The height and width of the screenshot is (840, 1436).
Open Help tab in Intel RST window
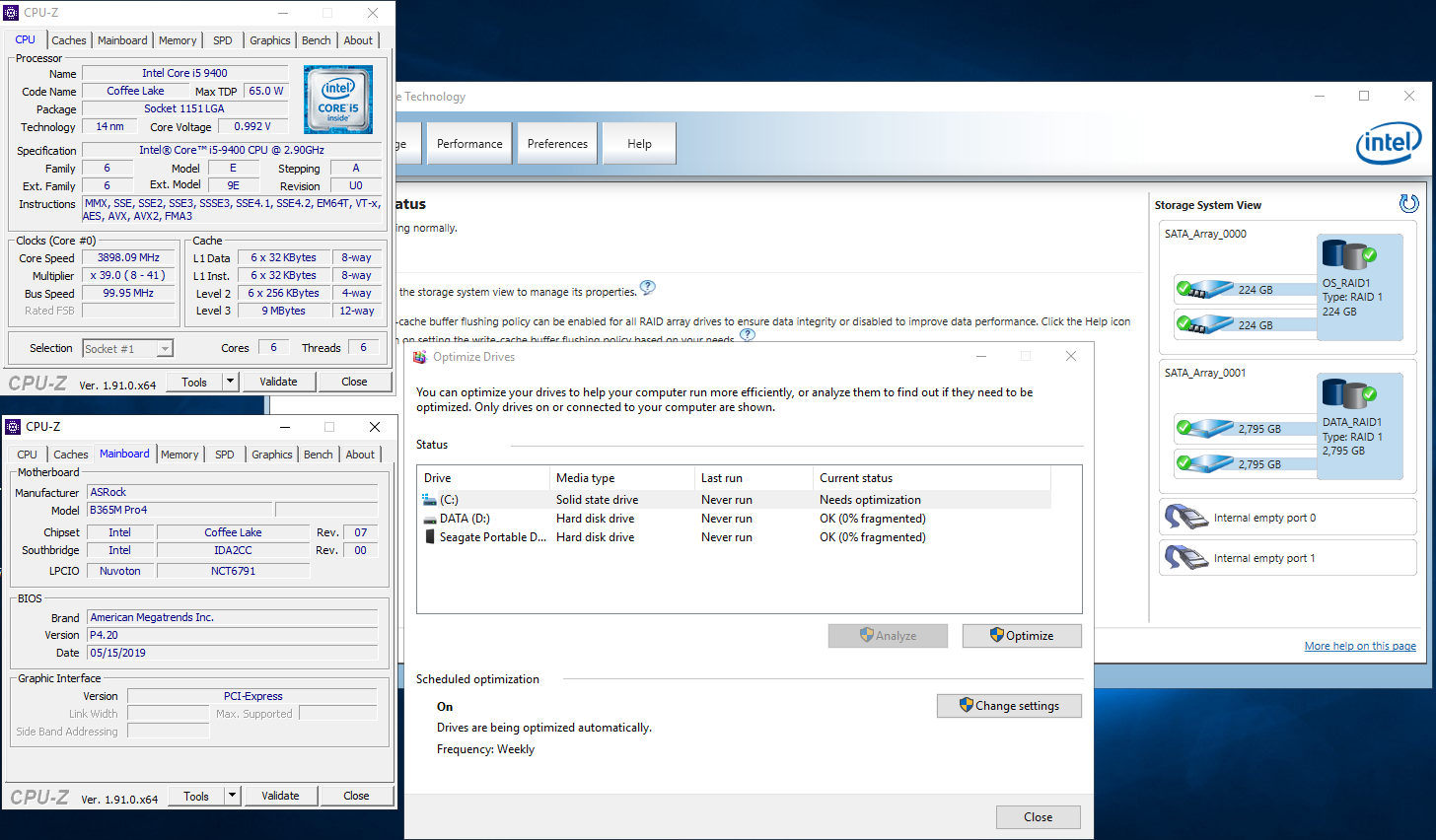(x=640, y=144)
